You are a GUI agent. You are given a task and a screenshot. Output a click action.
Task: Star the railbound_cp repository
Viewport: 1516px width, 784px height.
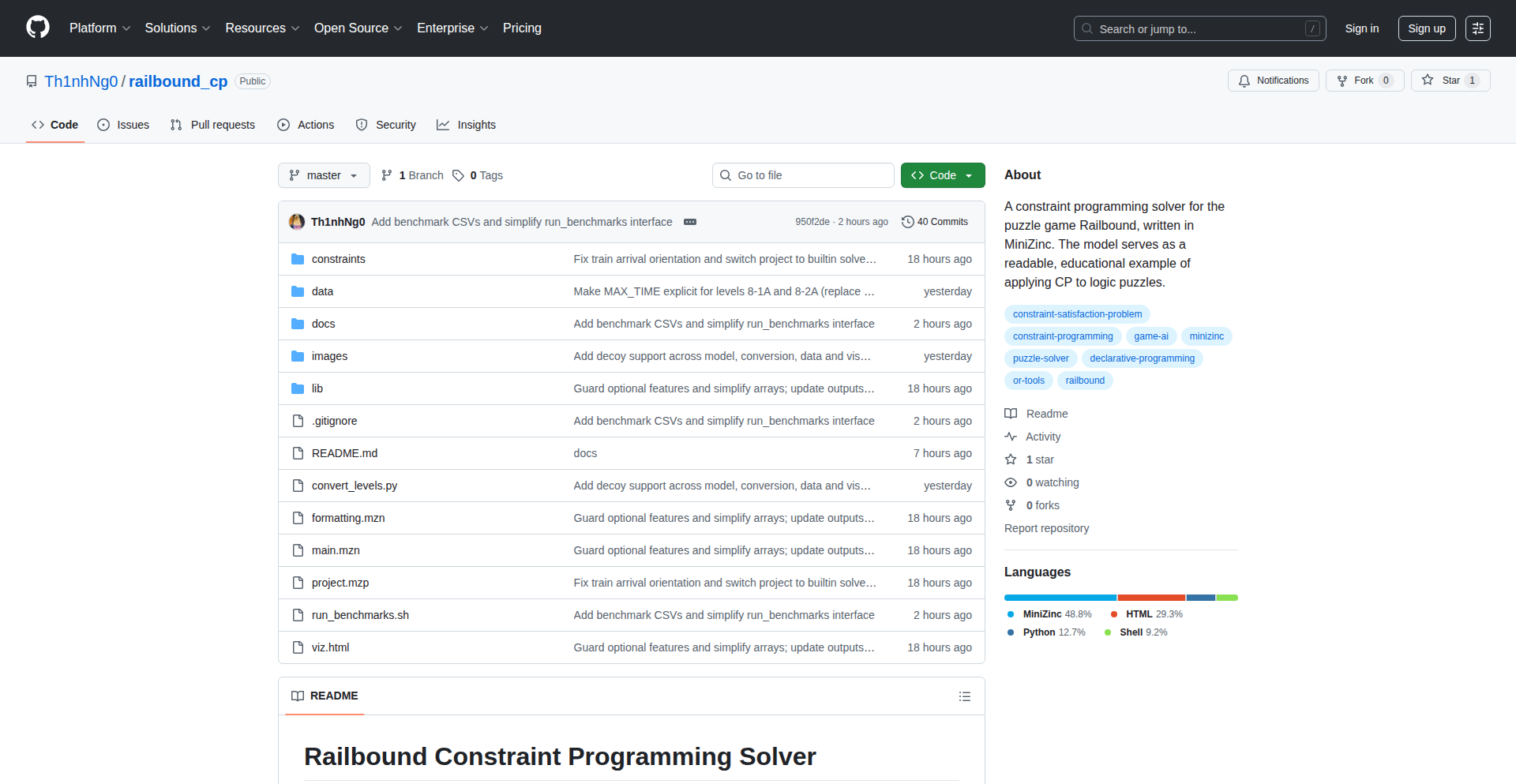tap(1450, 81)
